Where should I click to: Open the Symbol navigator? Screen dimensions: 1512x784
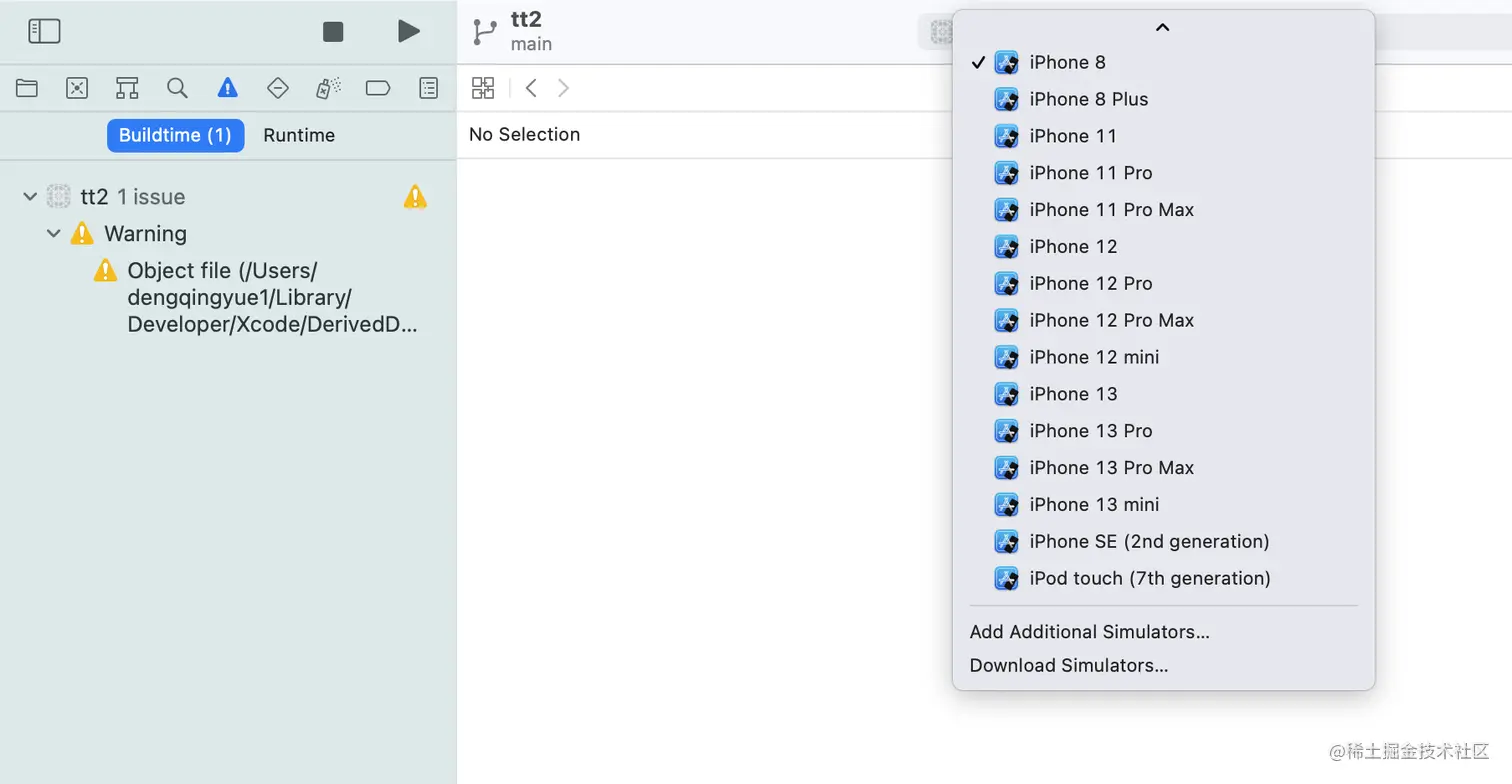coord(127,88)
